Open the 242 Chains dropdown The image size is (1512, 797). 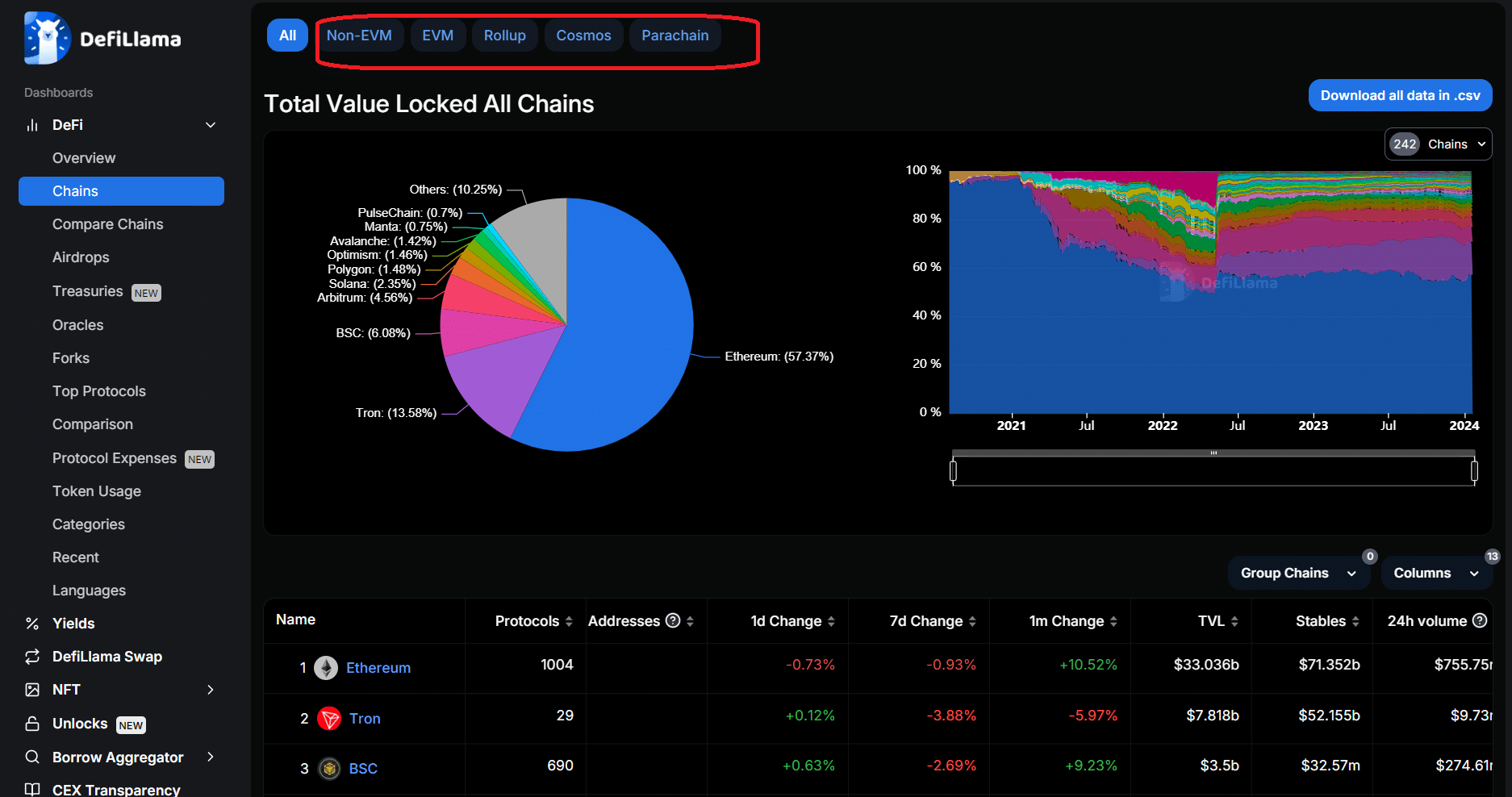[x=1438, y=144]
